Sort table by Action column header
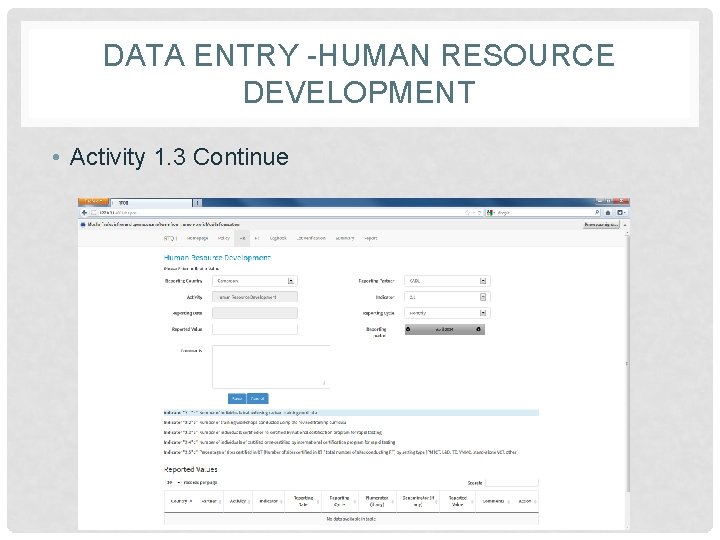The height and width of the screenshot is (540, 720). tap(525, 501)
